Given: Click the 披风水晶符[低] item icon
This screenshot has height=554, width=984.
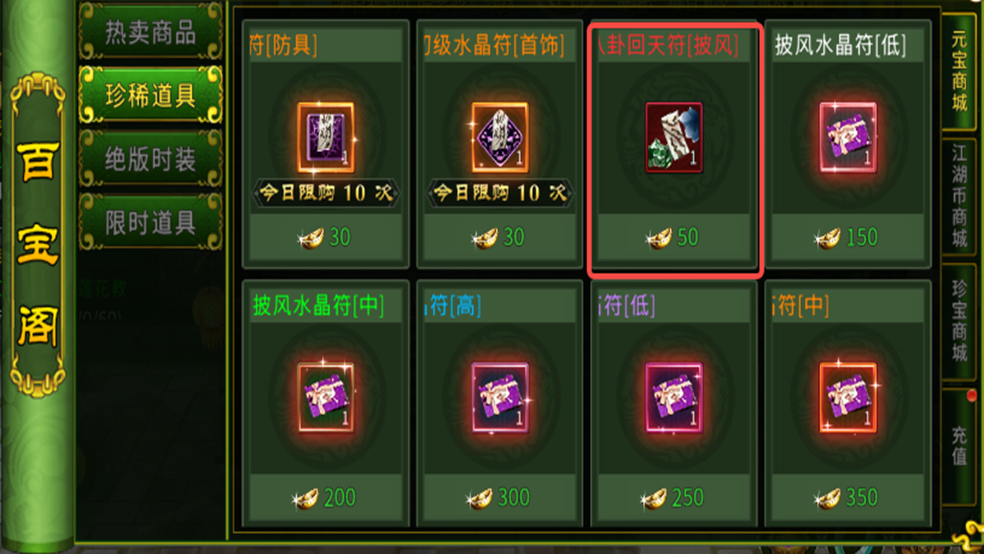Looking at the screenshot, I should [x=848, y=137].
